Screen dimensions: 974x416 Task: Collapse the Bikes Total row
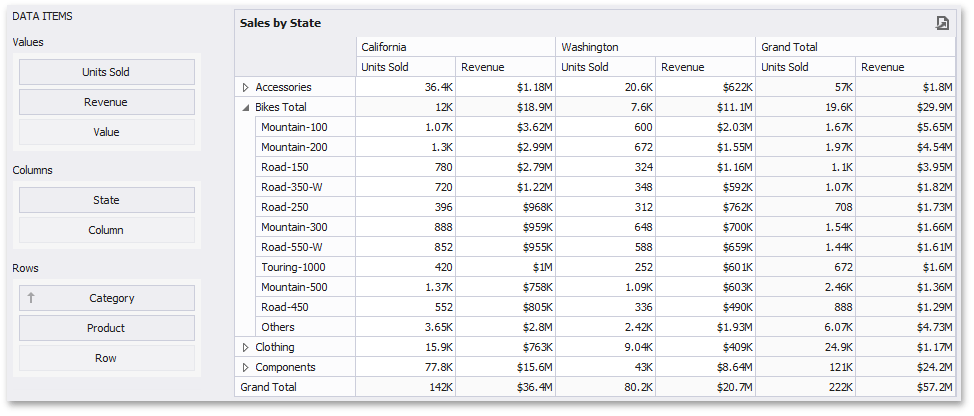[x=246, y=107]
